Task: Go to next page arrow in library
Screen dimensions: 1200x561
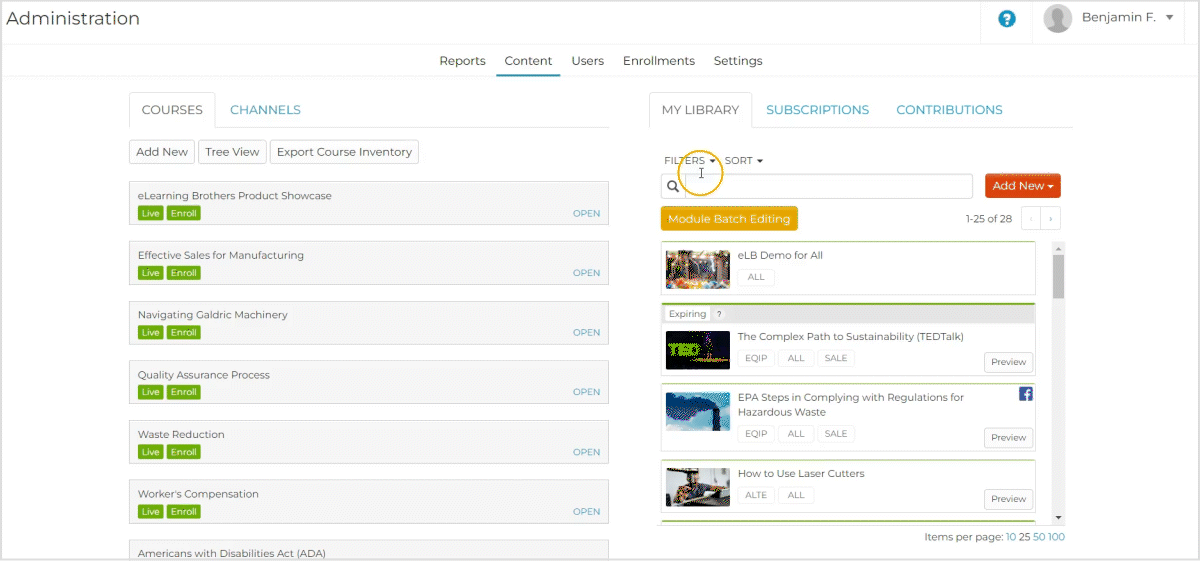Action: (1051, 218)
